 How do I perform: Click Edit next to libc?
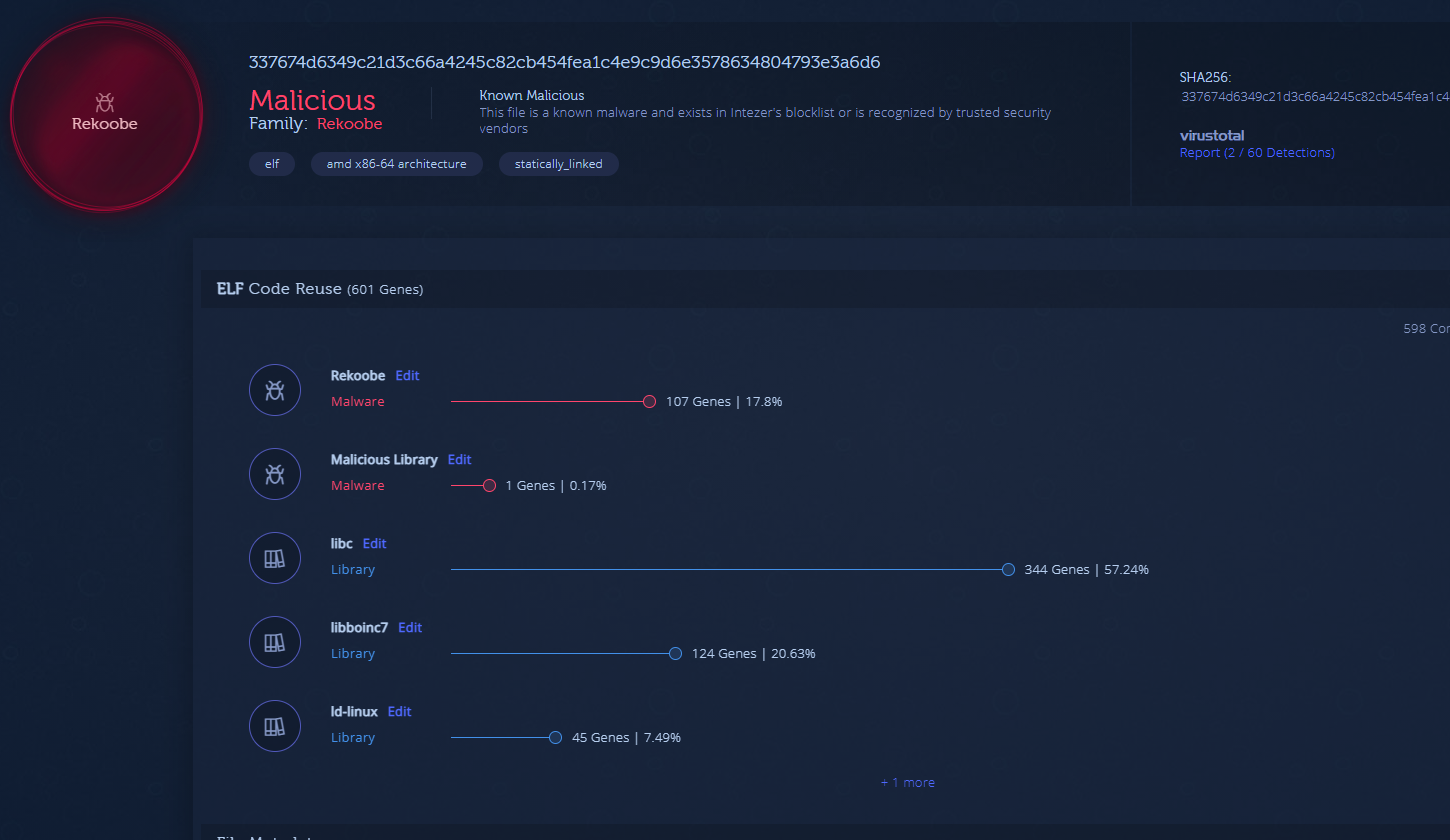pos(374,544)
